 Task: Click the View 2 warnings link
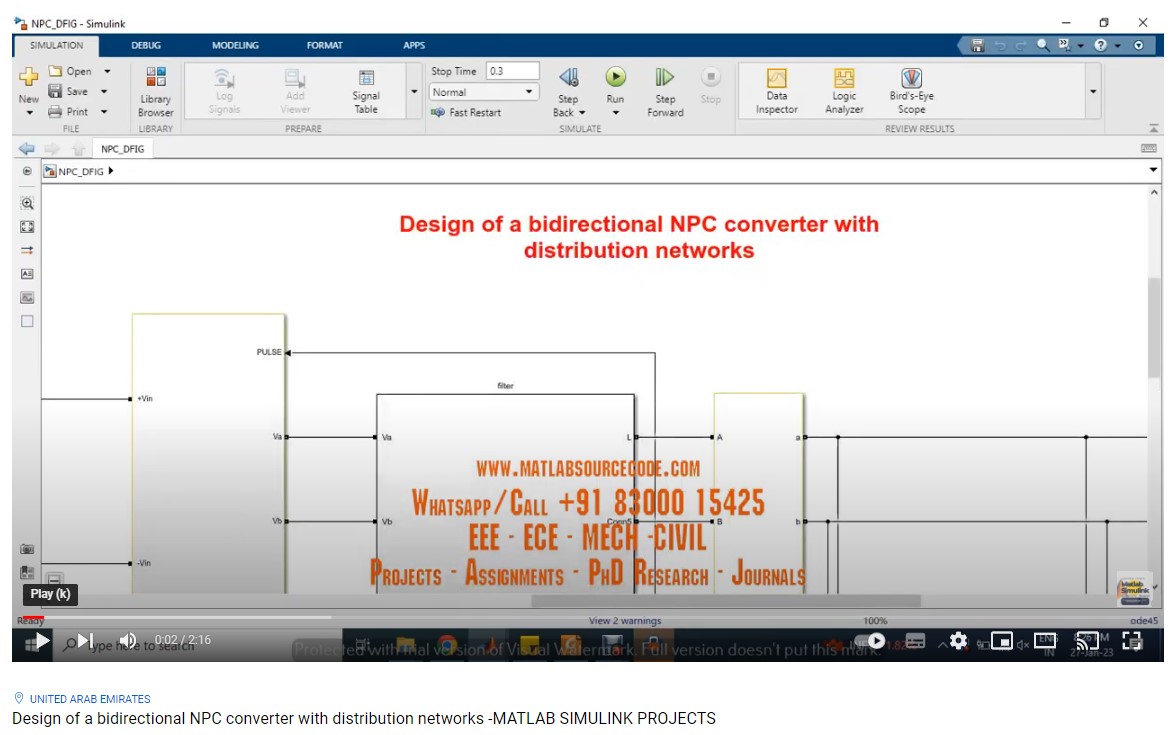pos(625,620)
